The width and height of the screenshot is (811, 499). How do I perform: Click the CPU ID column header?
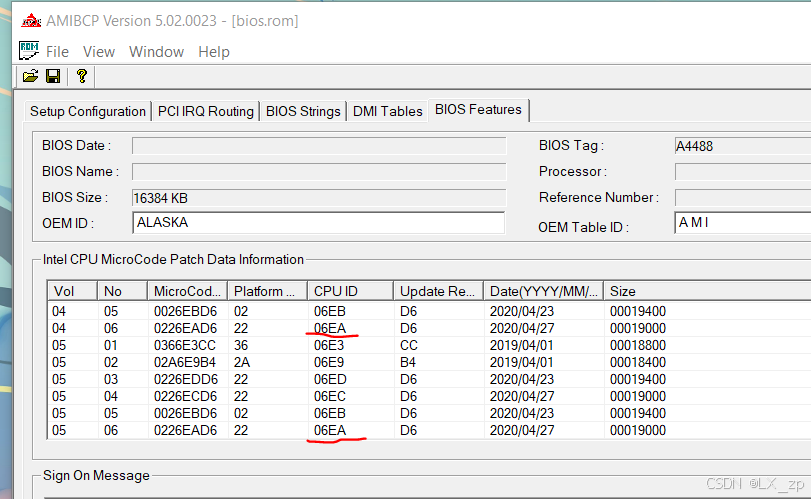click(x=351, y=291)
